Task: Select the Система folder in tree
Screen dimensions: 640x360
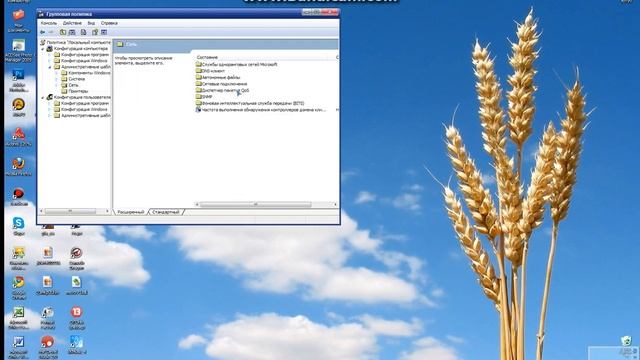Action: tap(73, 79)
